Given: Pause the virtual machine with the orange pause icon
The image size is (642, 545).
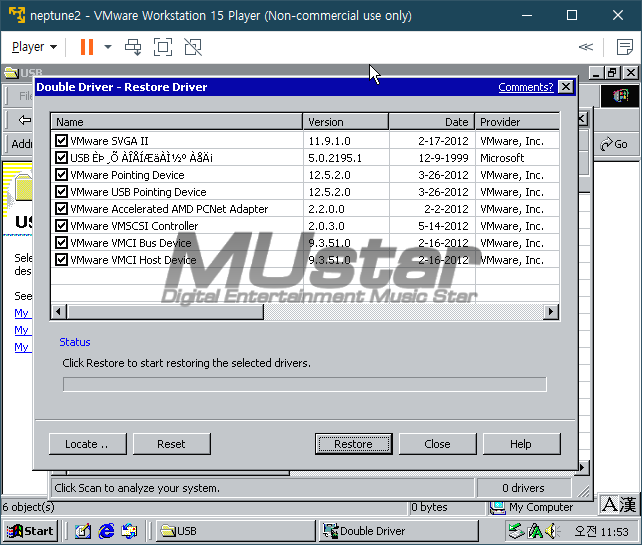Looking at the screenshot, I should [x=86, y=47].
